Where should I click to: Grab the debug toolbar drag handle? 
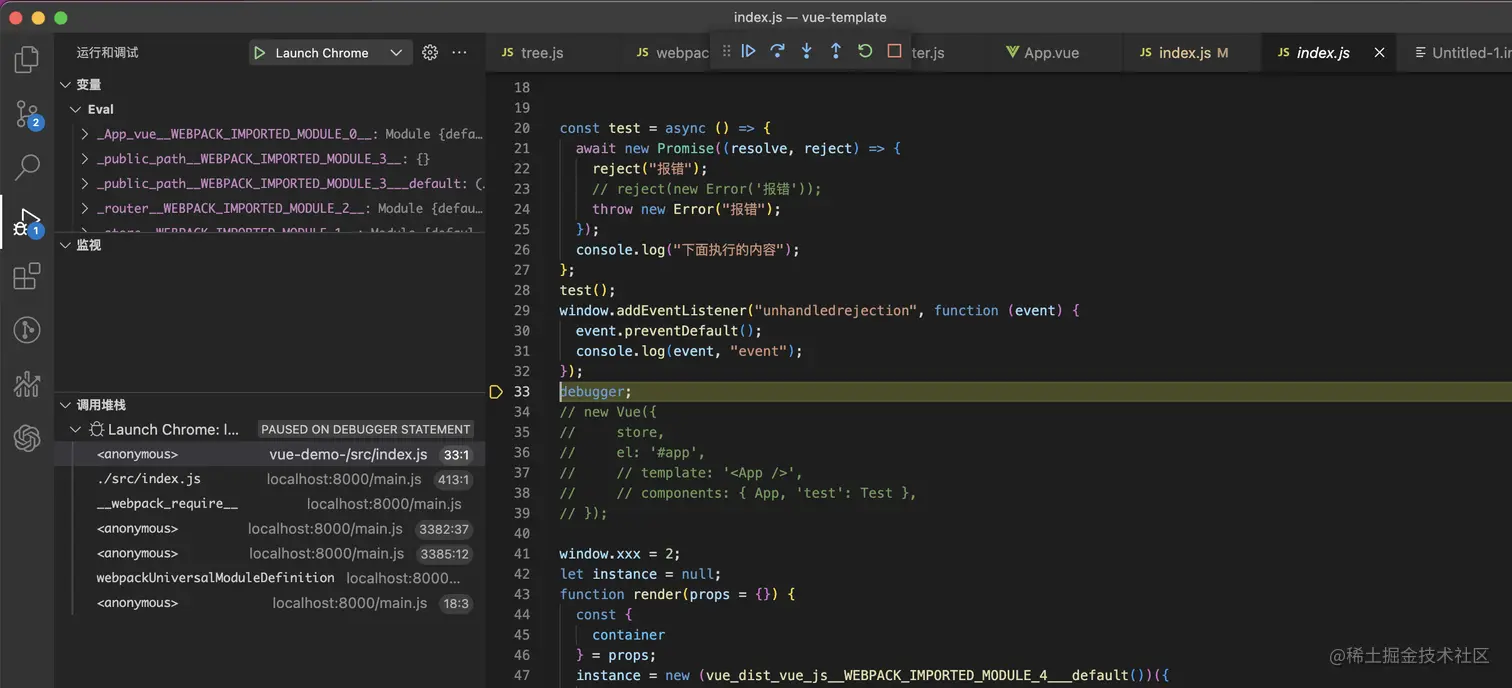pos(726,51)
